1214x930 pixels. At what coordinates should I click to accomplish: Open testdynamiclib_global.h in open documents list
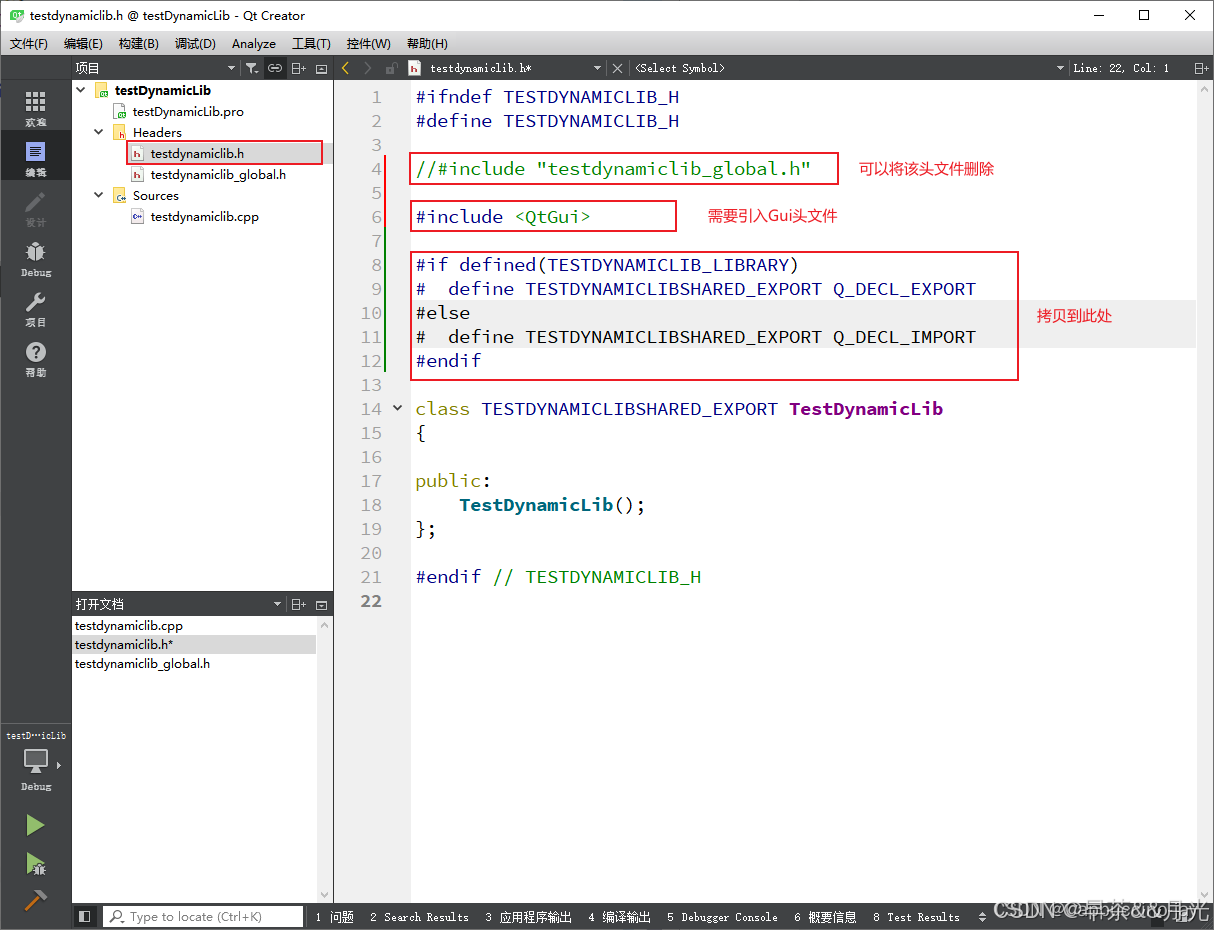pos(142,663)
